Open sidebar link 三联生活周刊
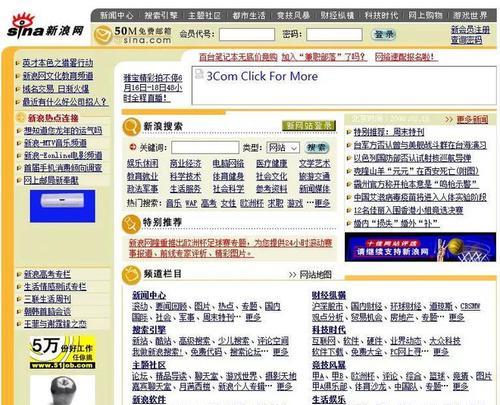Image resolution: width=500 pixels, height=405 pixels. (x=47, y=299)
